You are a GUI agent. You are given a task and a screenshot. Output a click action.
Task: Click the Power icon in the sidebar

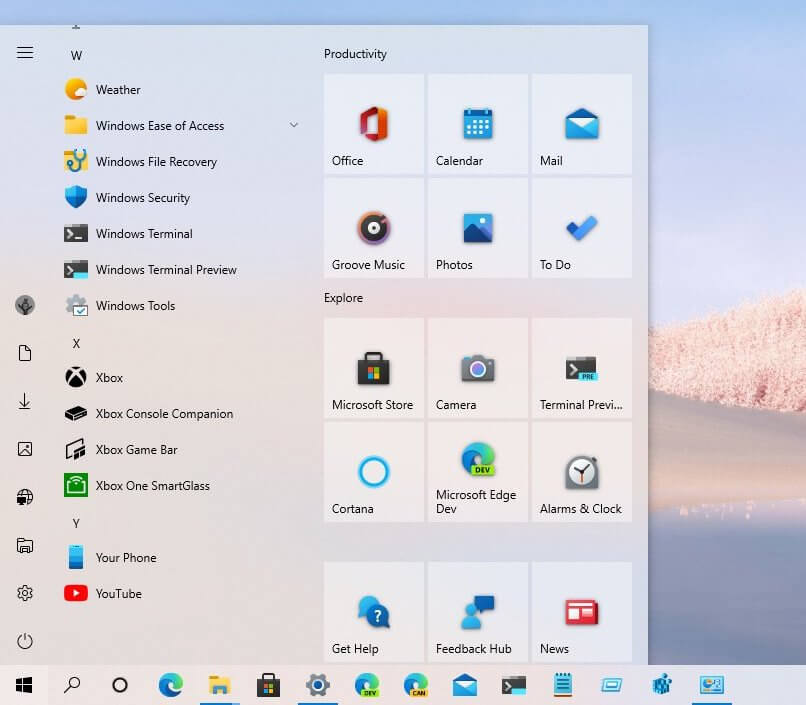[24, 641]
